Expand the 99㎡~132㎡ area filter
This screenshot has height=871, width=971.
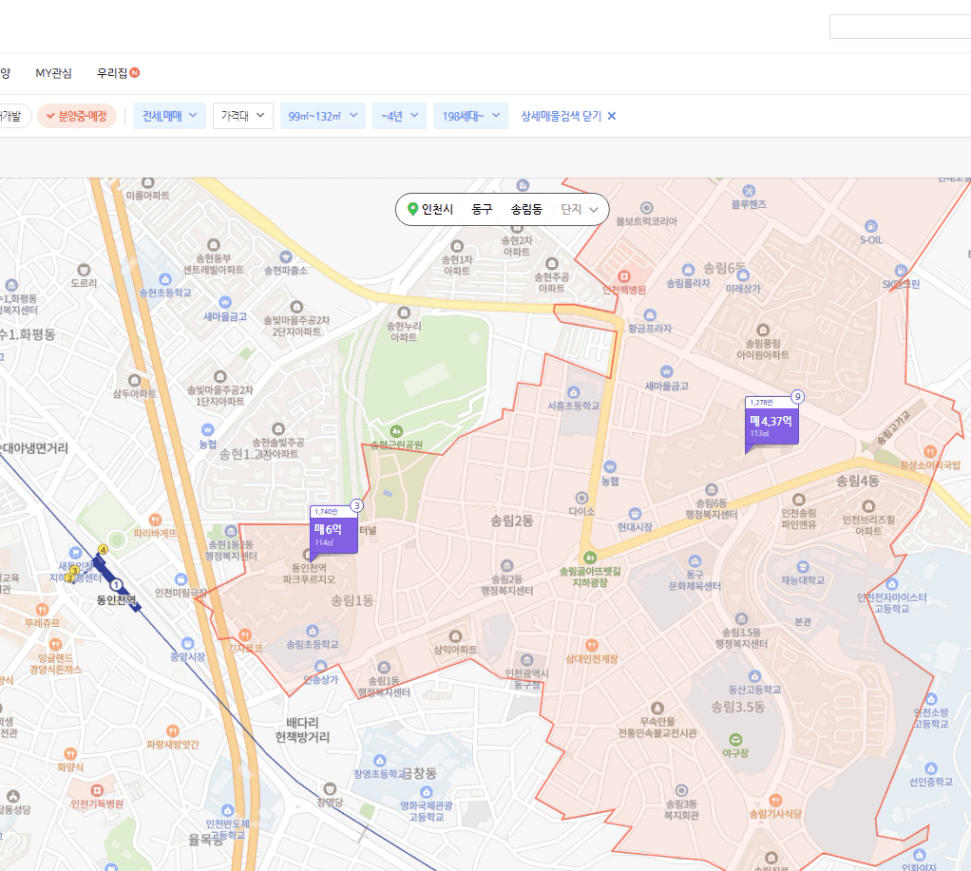tap(322, 116)
